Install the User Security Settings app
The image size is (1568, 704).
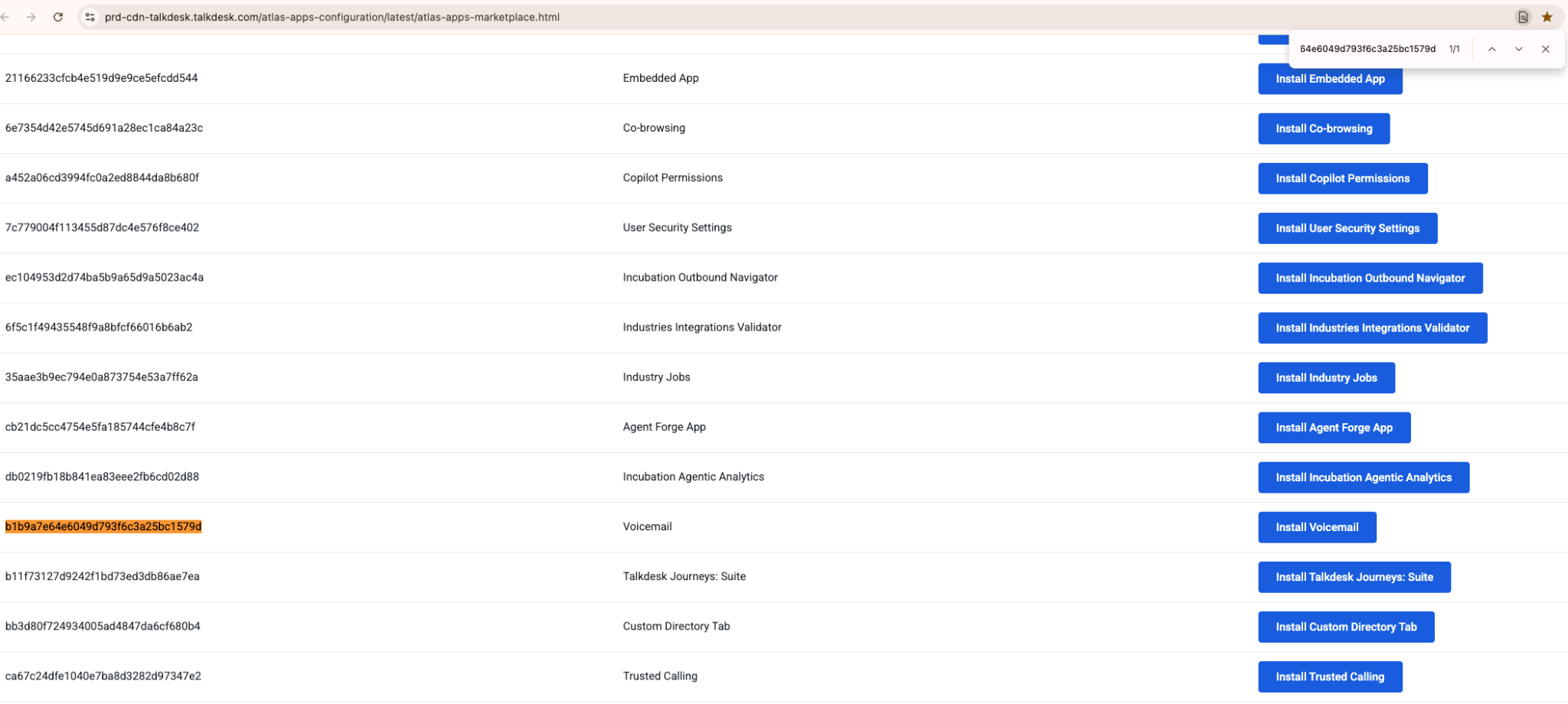pyautogui.click(x=1347, y=228)
